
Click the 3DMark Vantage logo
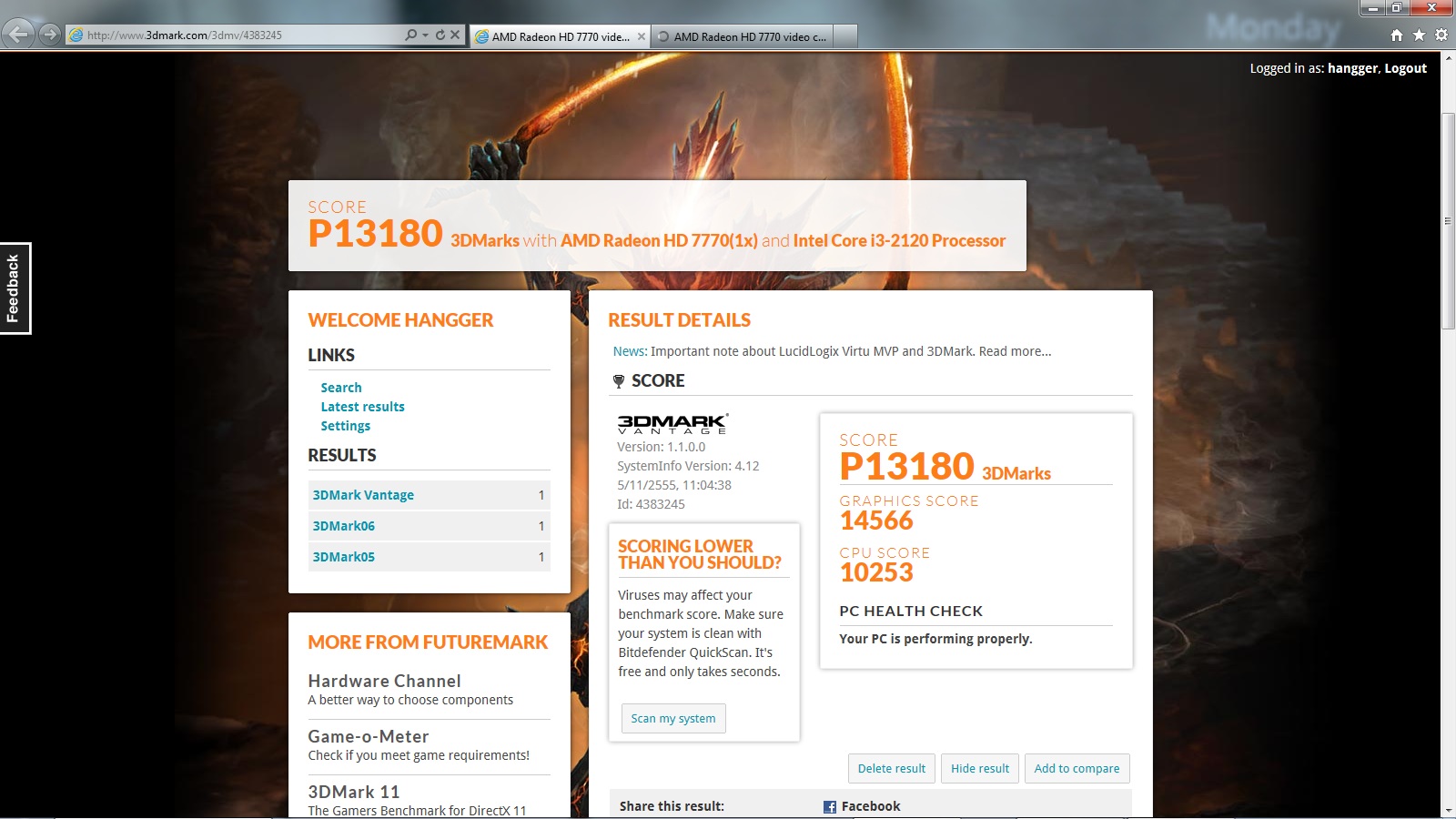tap(672, 424)
